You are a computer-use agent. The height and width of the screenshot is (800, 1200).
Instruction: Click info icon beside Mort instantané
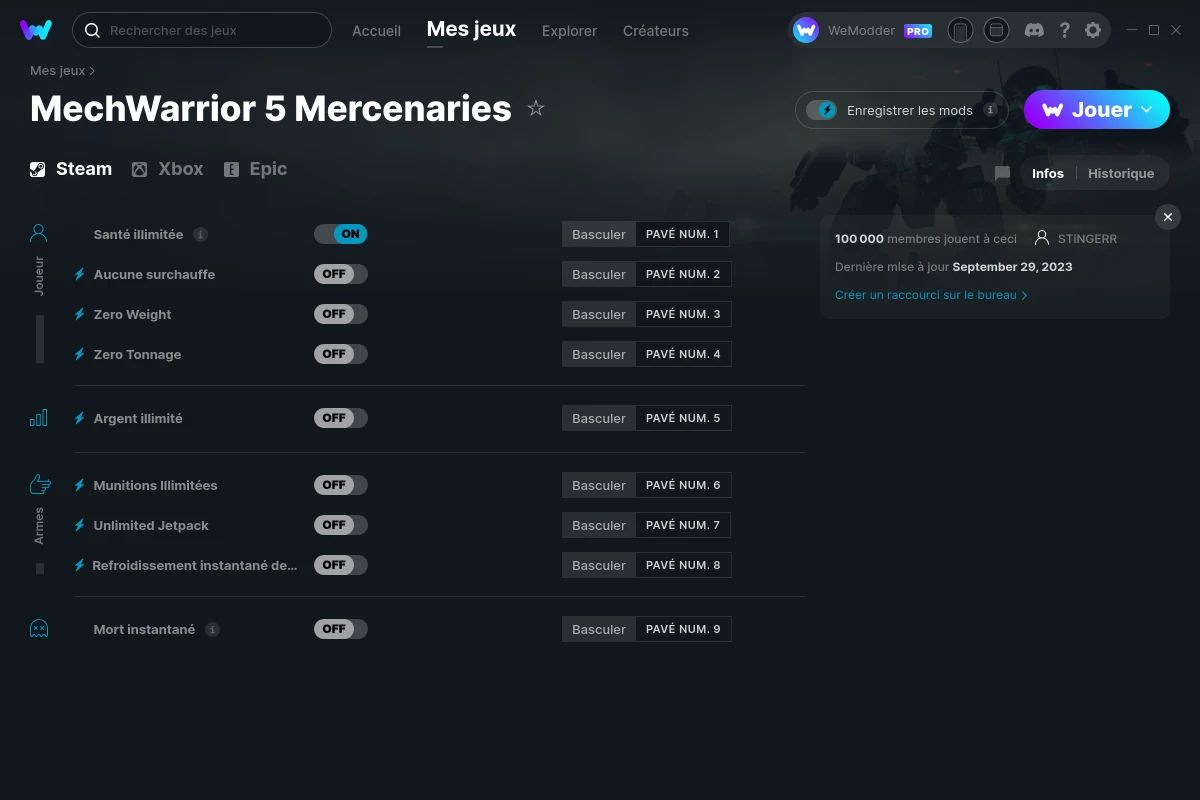(212, 629)
